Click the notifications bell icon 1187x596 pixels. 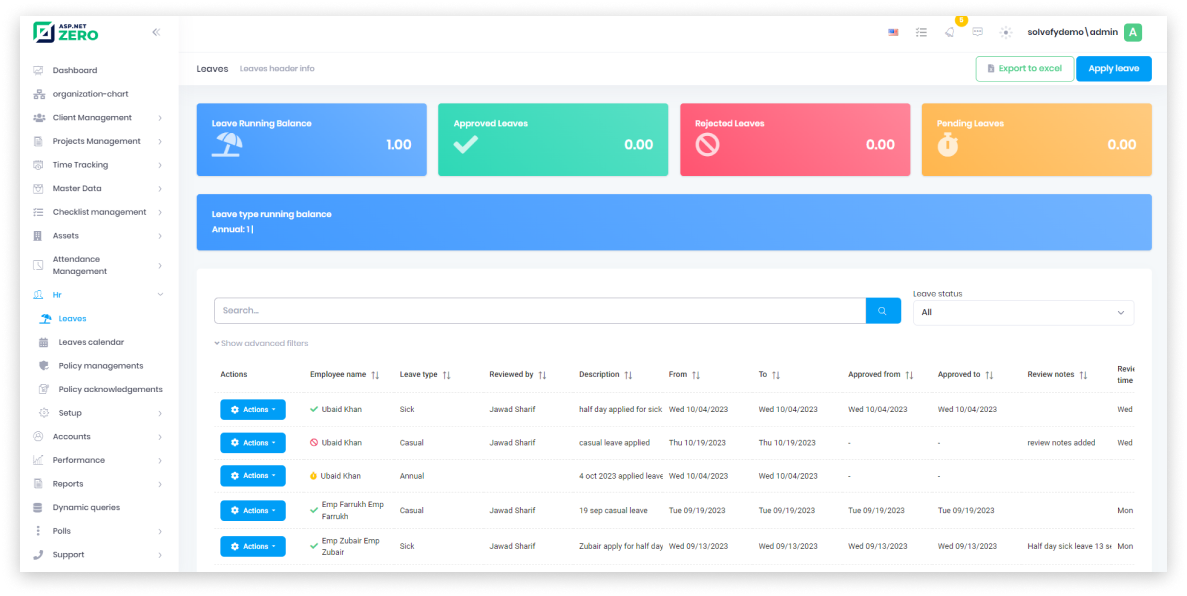(x=949, y=32)
